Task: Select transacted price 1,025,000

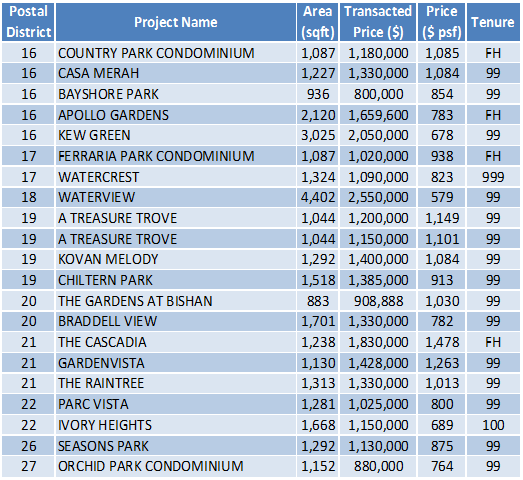Action: tap(378, 404)
